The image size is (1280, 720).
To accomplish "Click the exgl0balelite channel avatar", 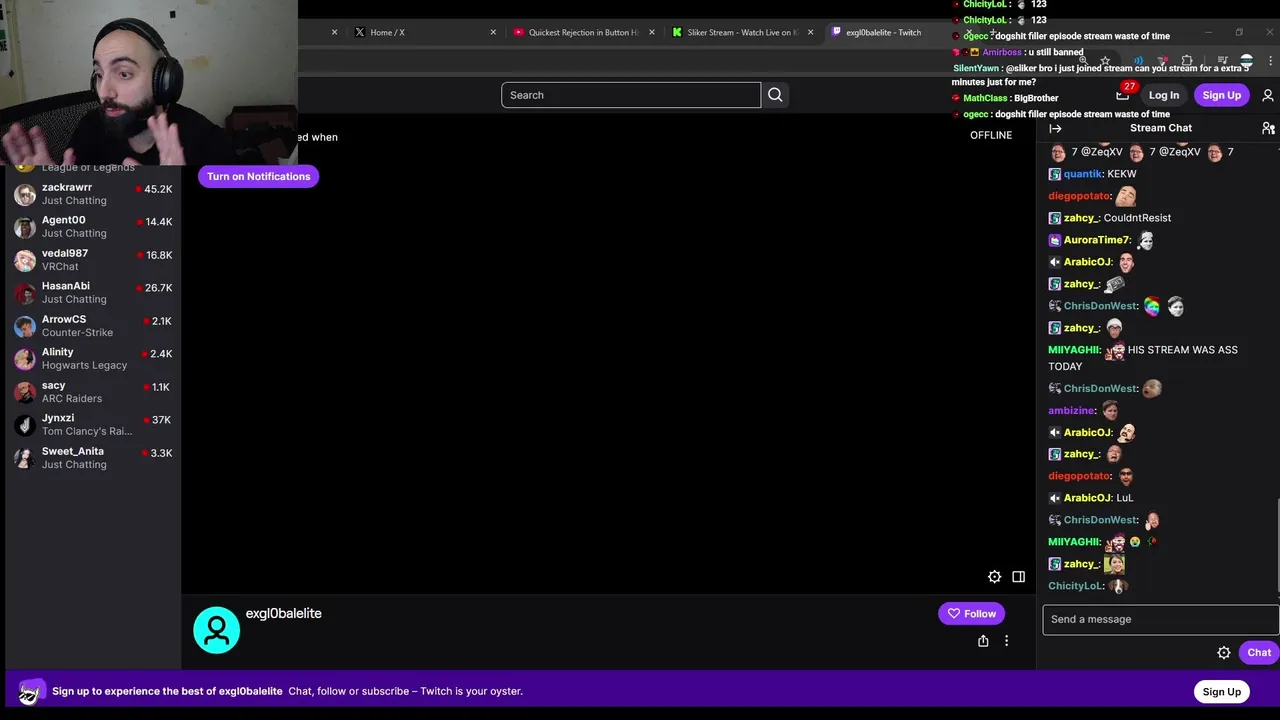I will 216,630.
